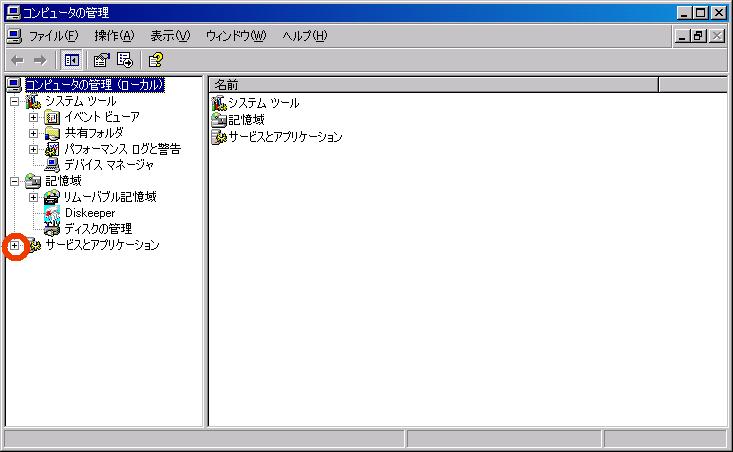Select 記憶域 in the right list pane
Viewport: 733px width, 452px height.
[246, 120]
